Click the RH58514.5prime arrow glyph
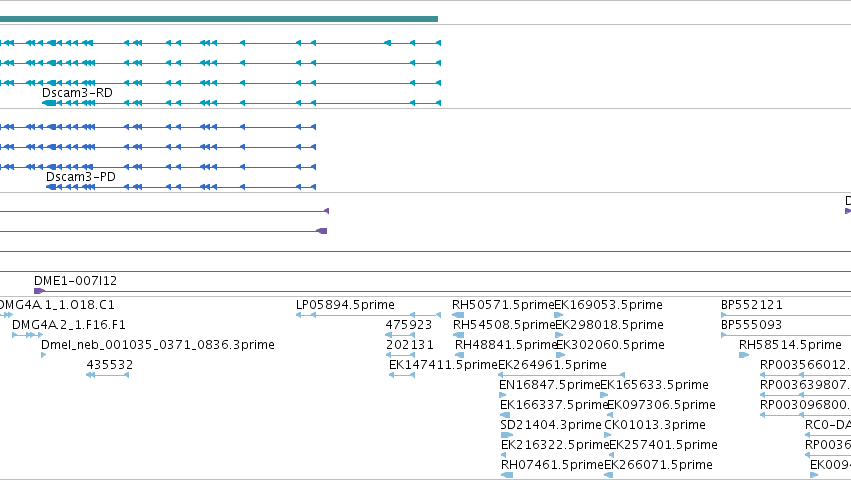This screenshot has height=480, width=851. pos(744,355)
